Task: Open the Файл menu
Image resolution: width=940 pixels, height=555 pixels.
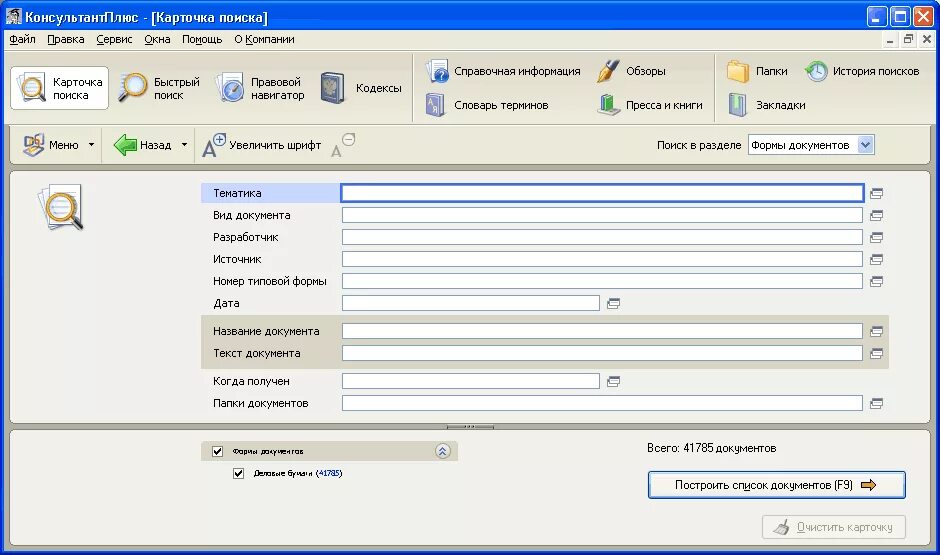Action: click(x=22, y=39)
